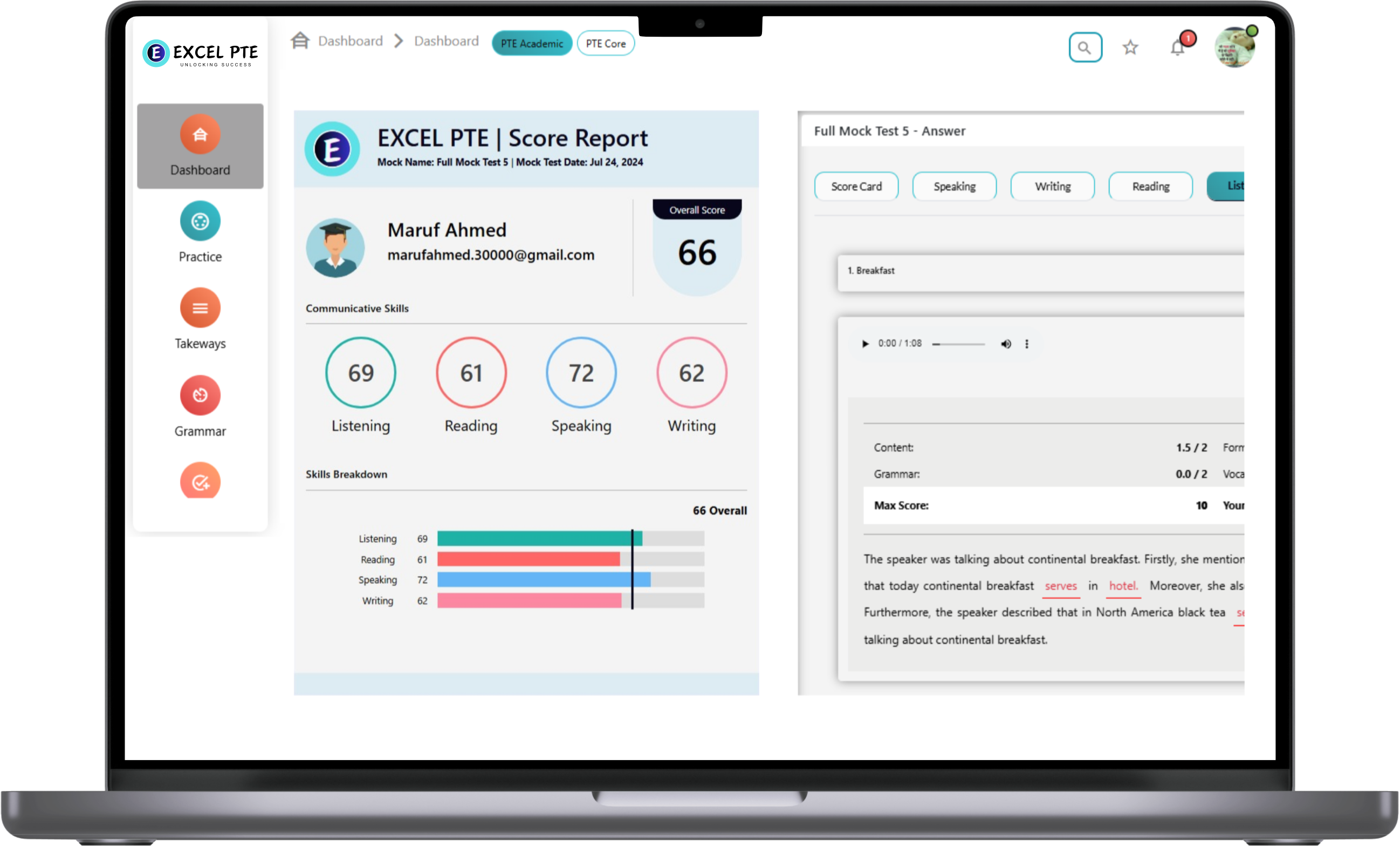Open the Grammar sidebar icon
Viewport: 1400px width, 847px height.
coord(200,395)
